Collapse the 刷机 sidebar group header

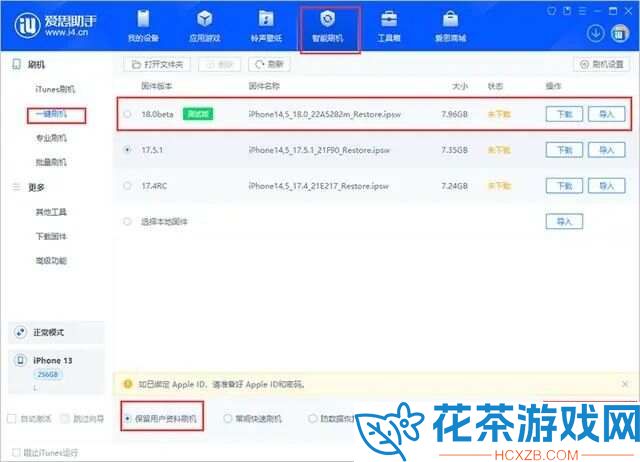(x=36, y=64)
